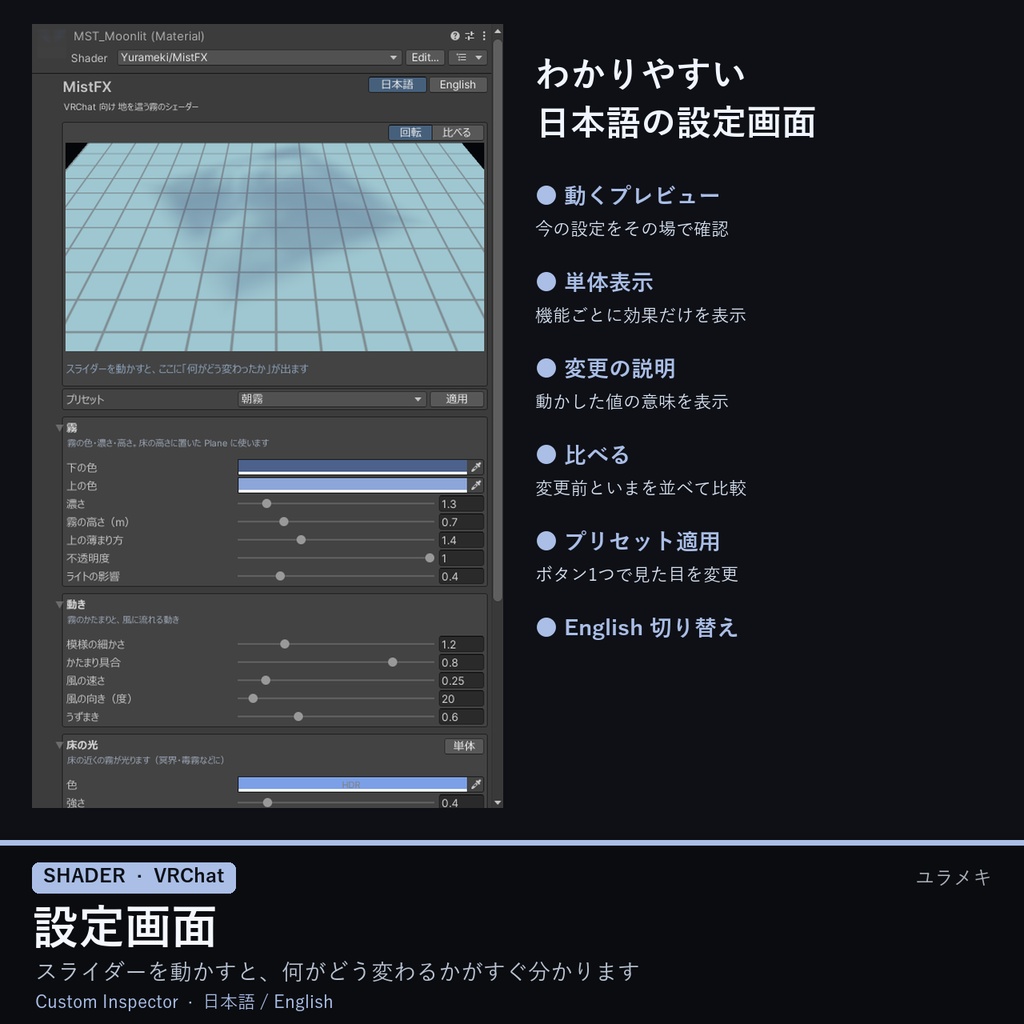This screenshot has width=1024, height=1024.
Task: Click the inspector scrollbar up arrow
Action: pyautogui.click(x=498, y=31)
